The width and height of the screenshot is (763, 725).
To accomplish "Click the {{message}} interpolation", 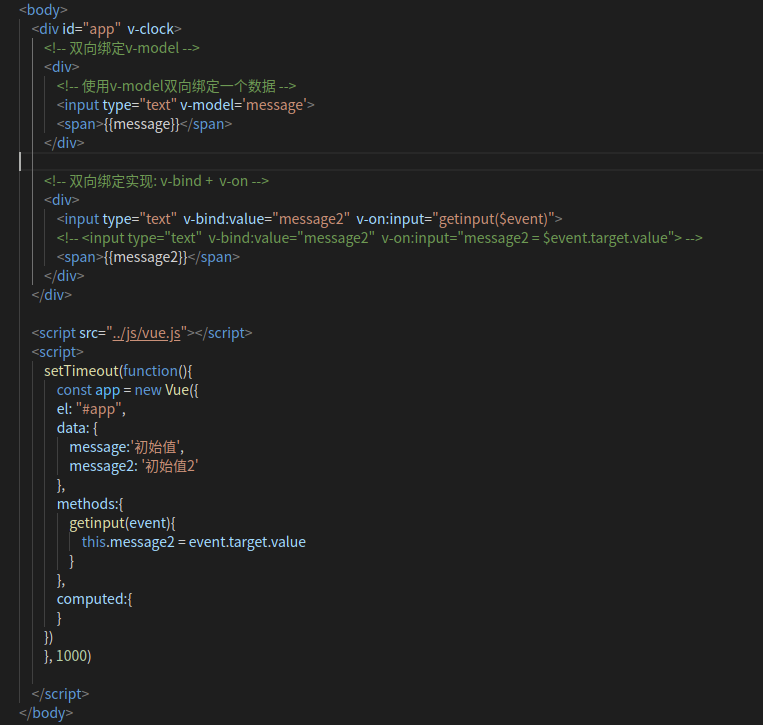I will pos(142,124).
